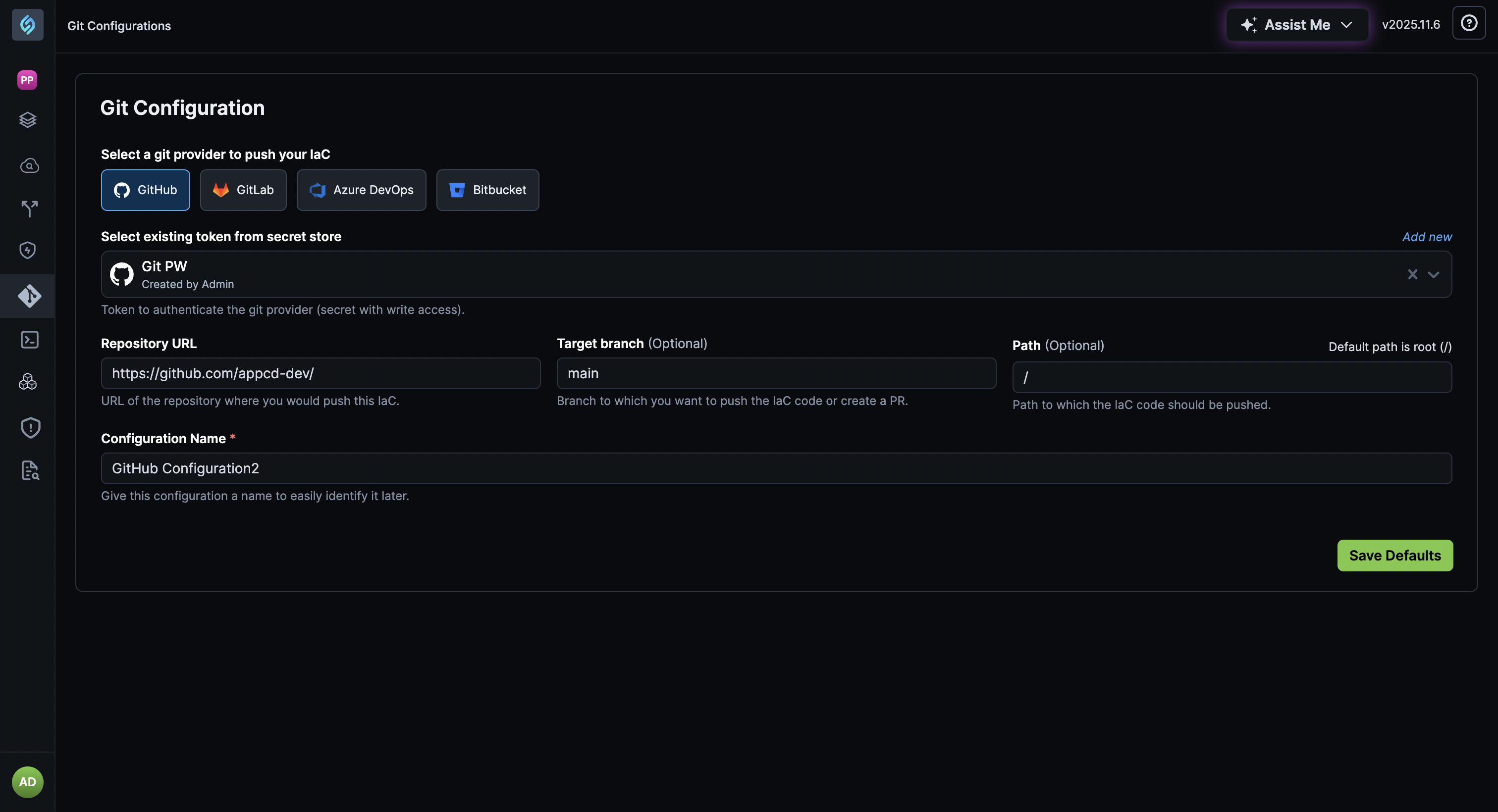Click the security alert shield sidebar icon
This screenshot has height=812, width=1498.
pos(27,427)
